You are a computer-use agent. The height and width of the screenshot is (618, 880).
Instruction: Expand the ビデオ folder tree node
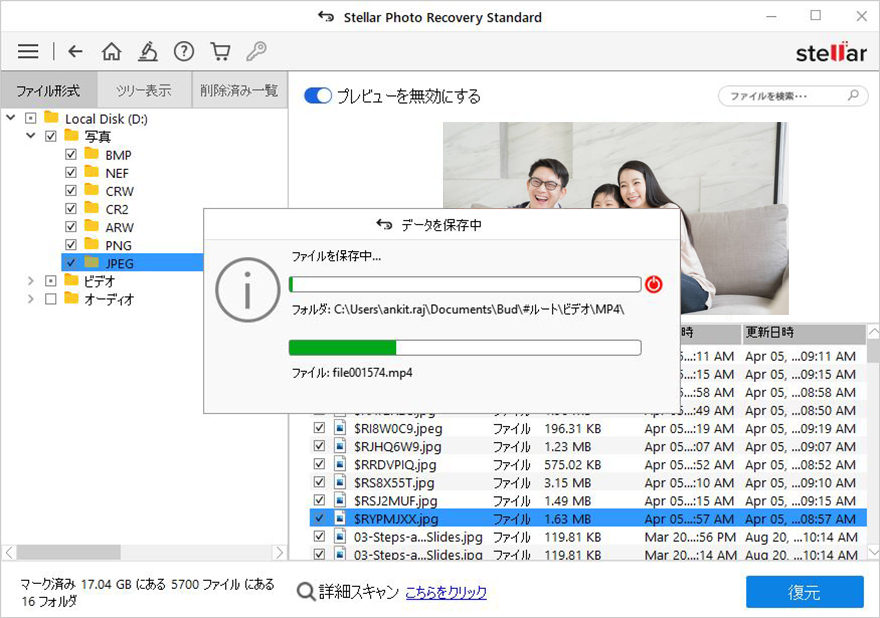(x=31, y=281)
